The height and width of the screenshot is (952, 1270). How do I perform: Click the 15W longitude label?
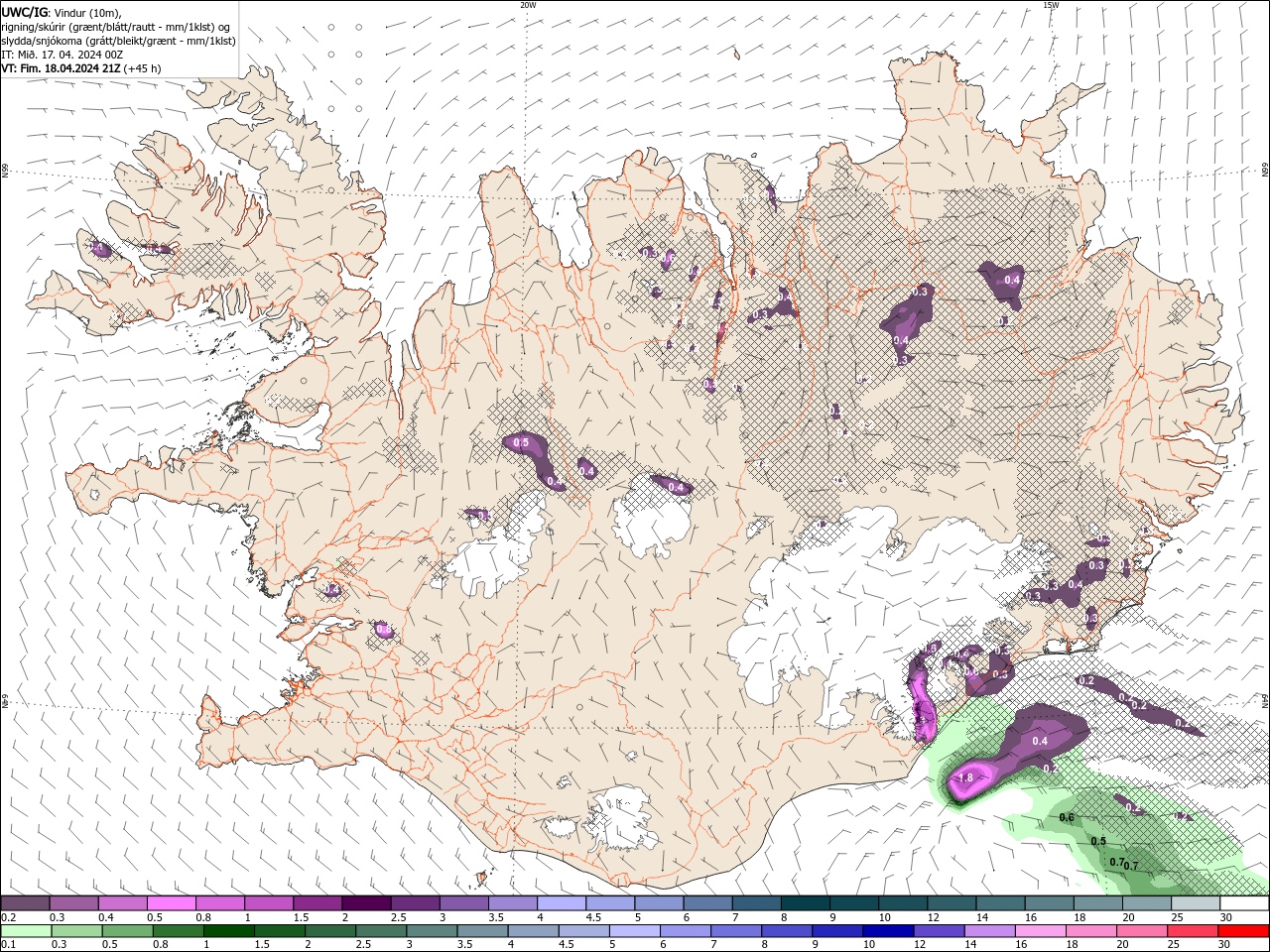click(x=1051, y=5)
